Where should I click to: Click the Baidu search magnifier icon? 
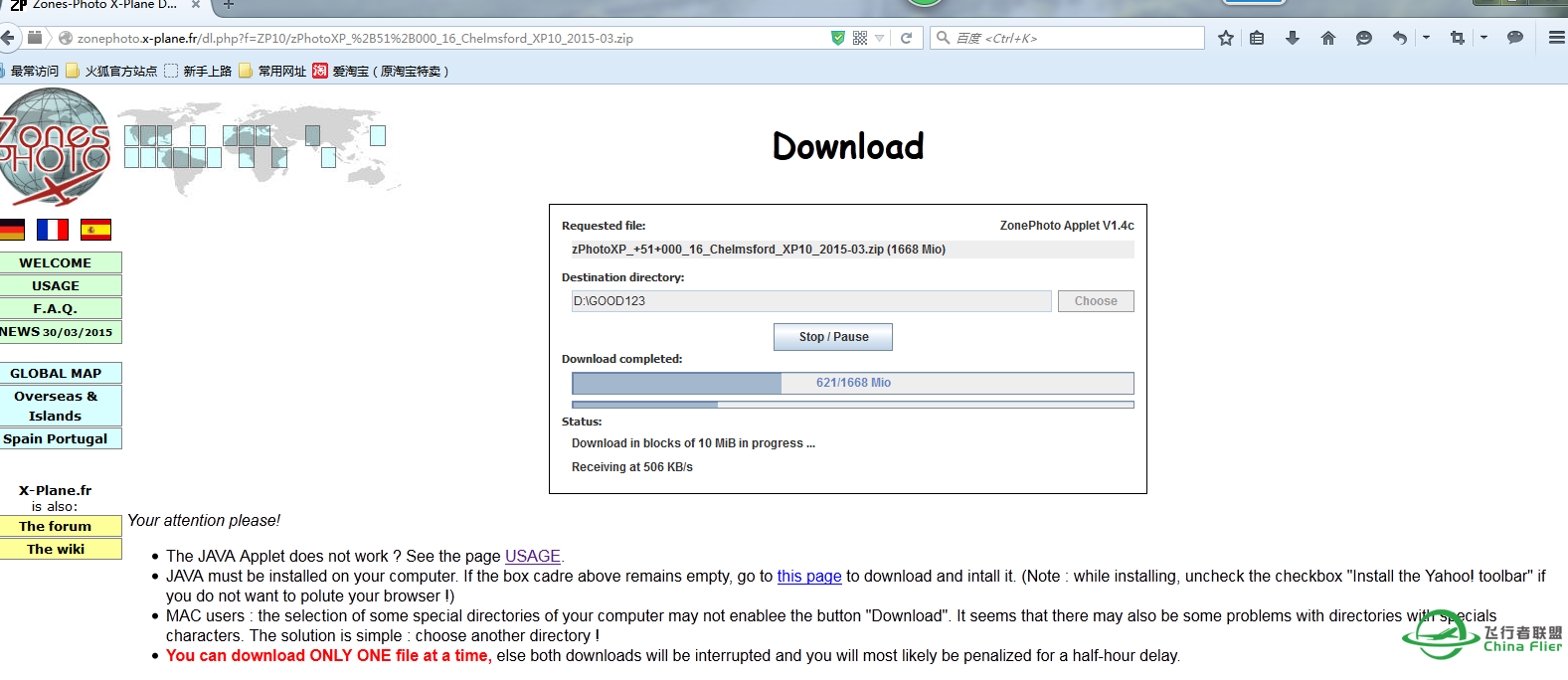pos(944,38)
